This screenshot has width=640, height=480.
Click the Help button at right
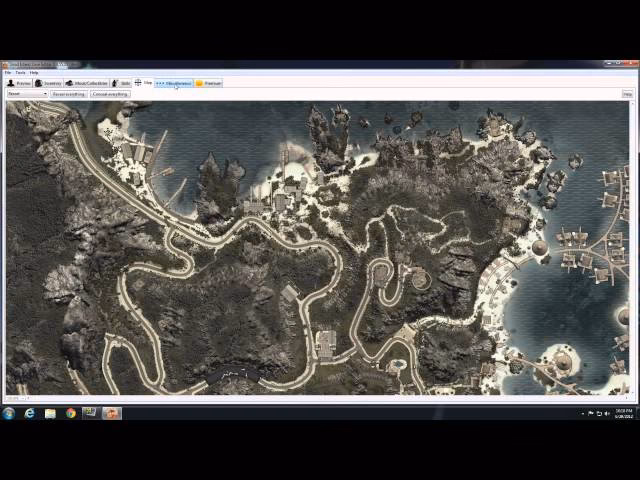[627, 94]
